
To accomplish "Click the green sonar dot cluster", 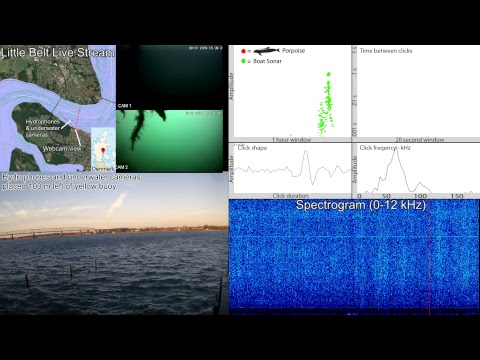I will tap(326, 105).
